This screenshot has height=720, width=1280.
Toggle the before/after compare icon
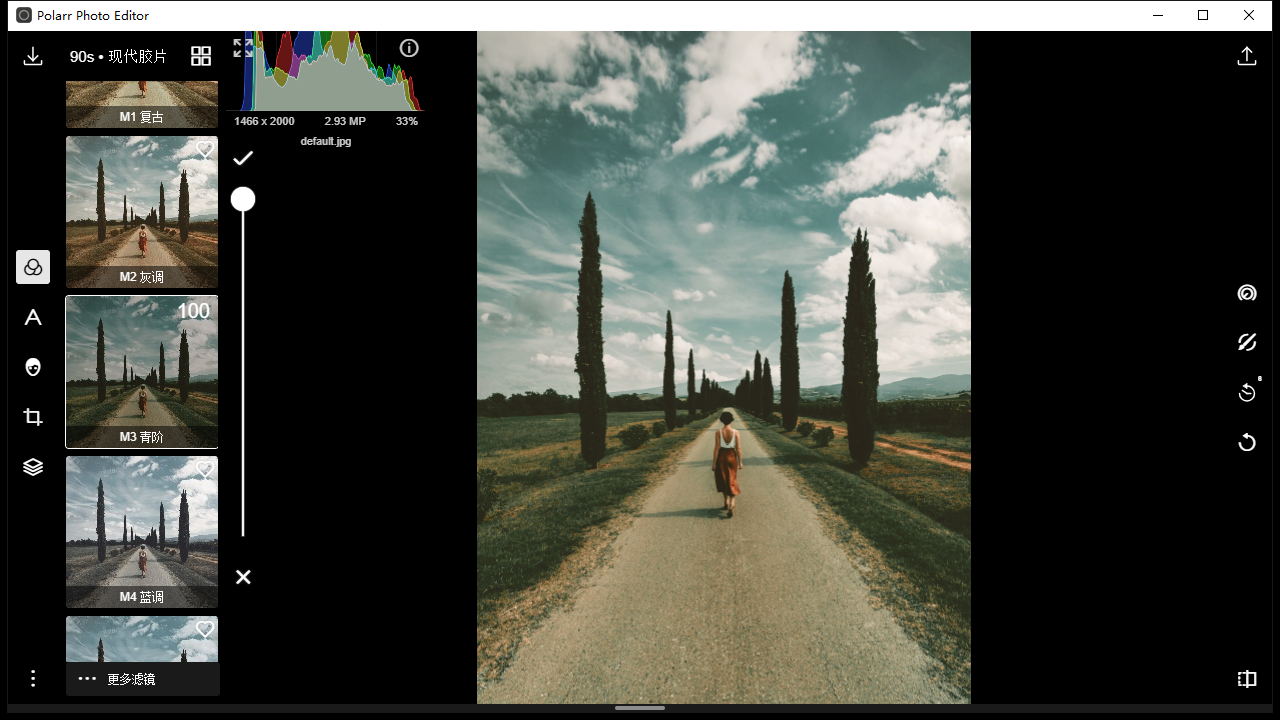(x=1247, y=679)
